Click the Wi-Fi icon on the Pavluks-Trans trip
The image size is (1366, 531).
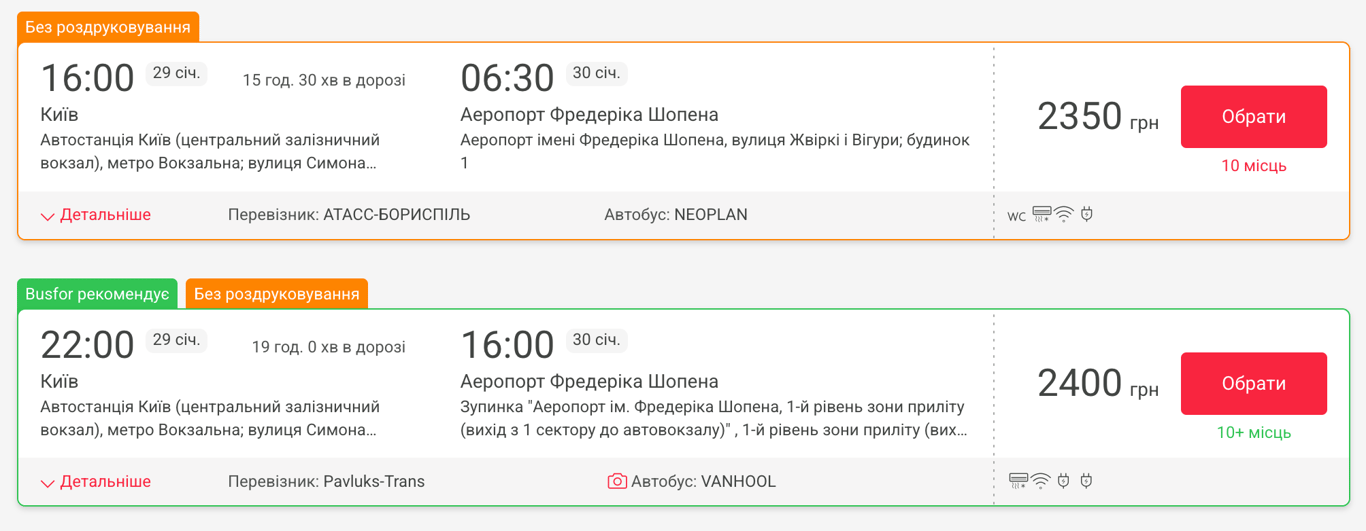(x=1041, y=481)
